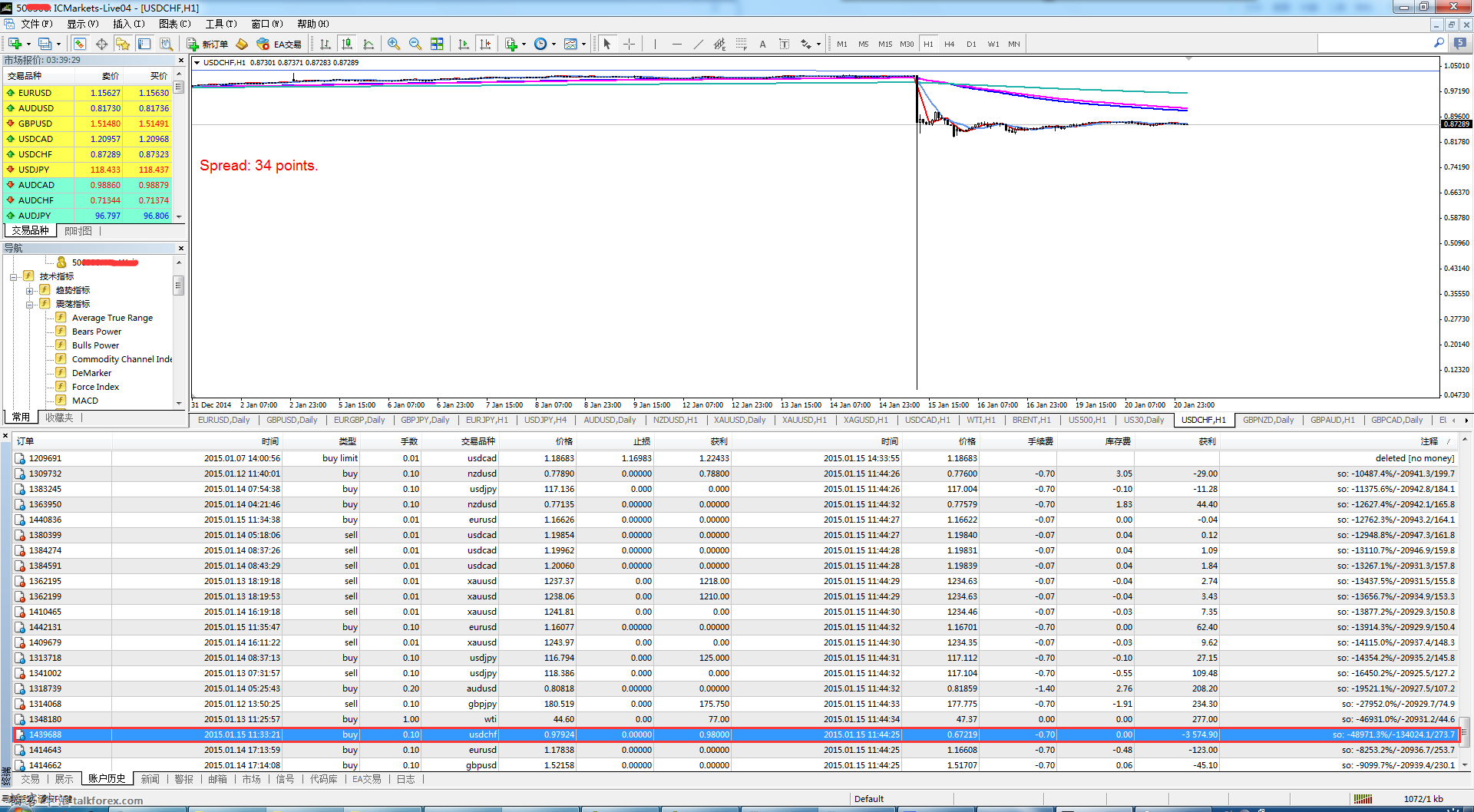
Task: Open the new chart dropdown arrow
Action: click(28, 44)
